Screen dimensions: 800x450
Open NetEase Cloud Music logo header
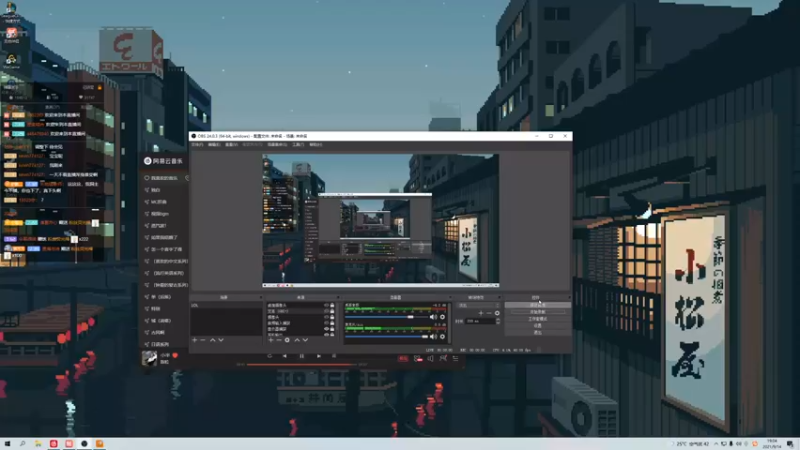coord(163,161)
